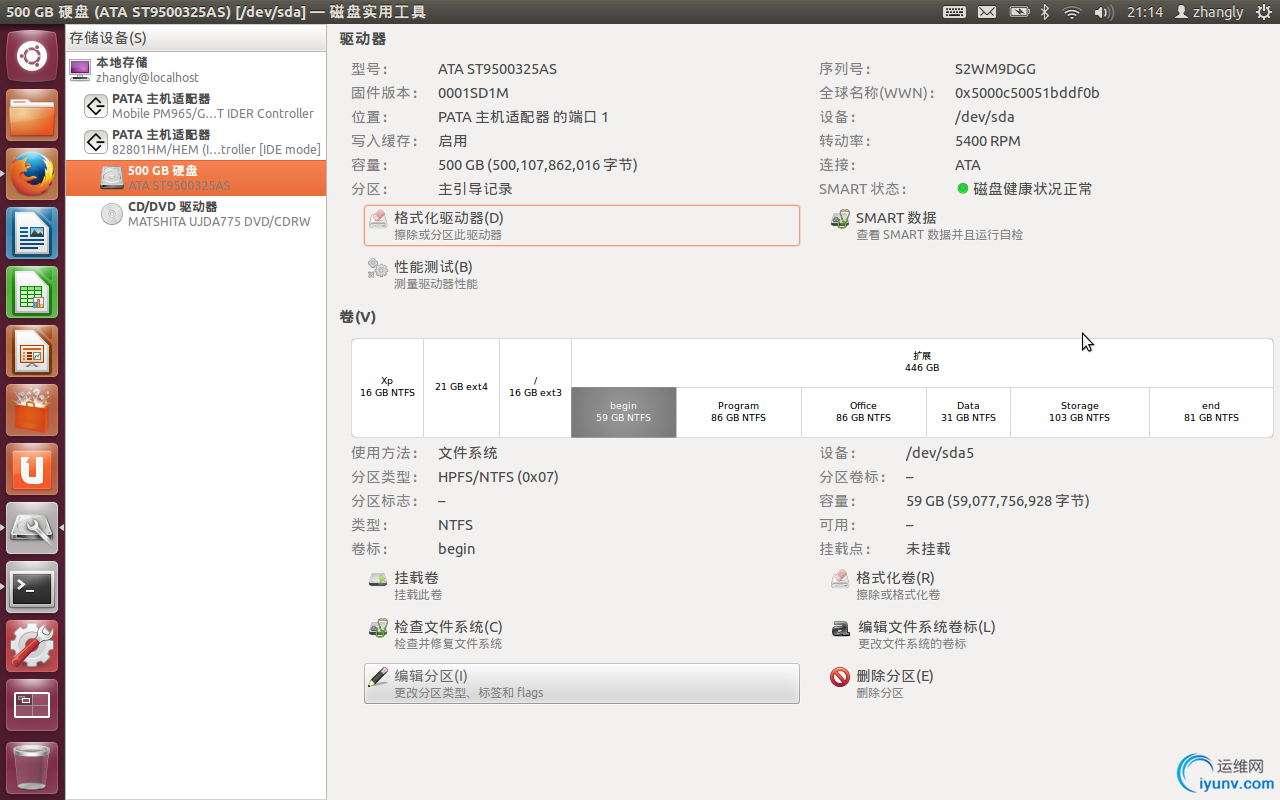Click 删除分区(E) to delete the partition
This screenshot has width=1280, height=800.
[882, 683]
